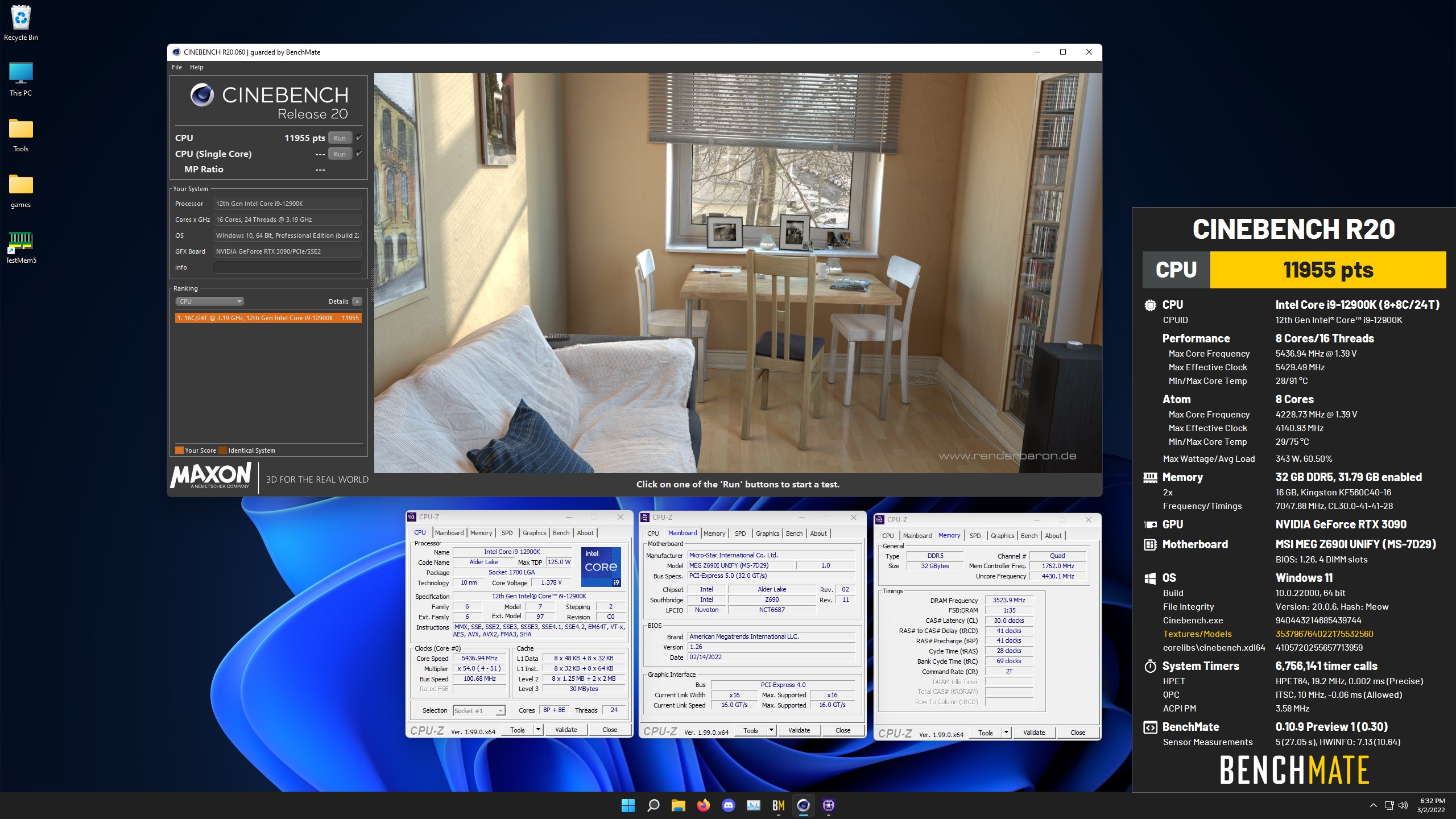
Task: Open the Tools folder on desktop
Action: click(x=21, y=134)
